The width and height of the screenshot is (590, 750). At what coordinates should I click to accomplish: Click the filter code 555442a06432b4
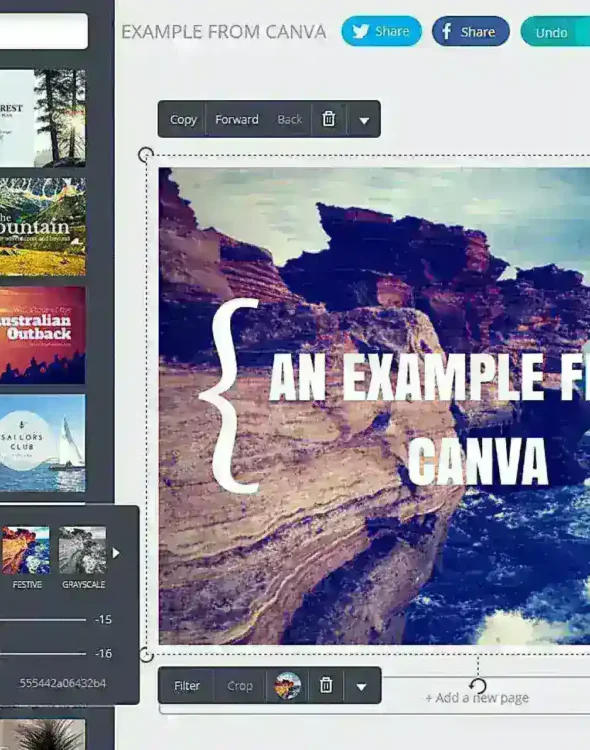pos(63,683)
